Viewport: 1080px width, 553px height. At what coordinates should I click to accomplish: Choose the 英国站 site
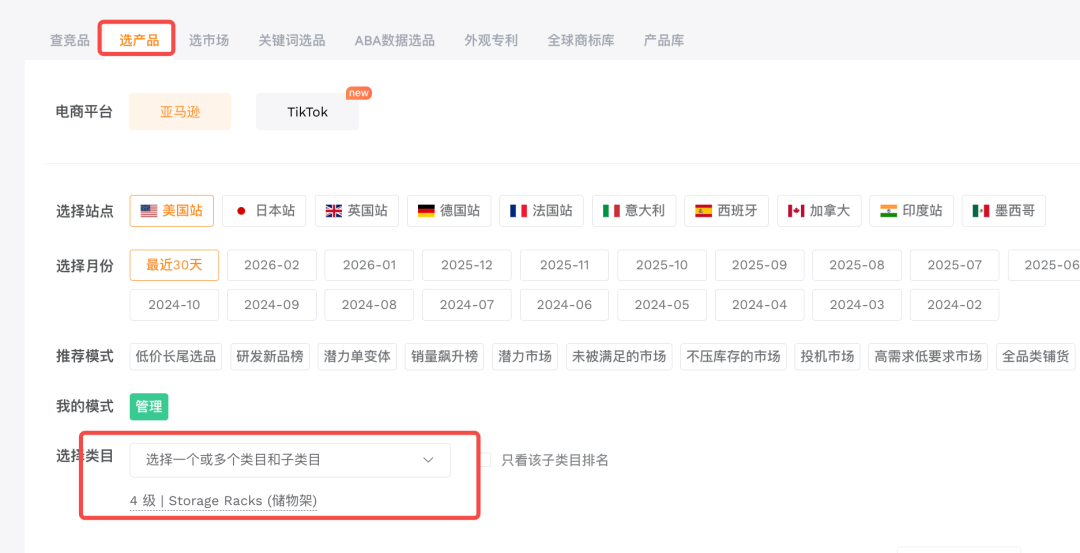coord(357,211)
